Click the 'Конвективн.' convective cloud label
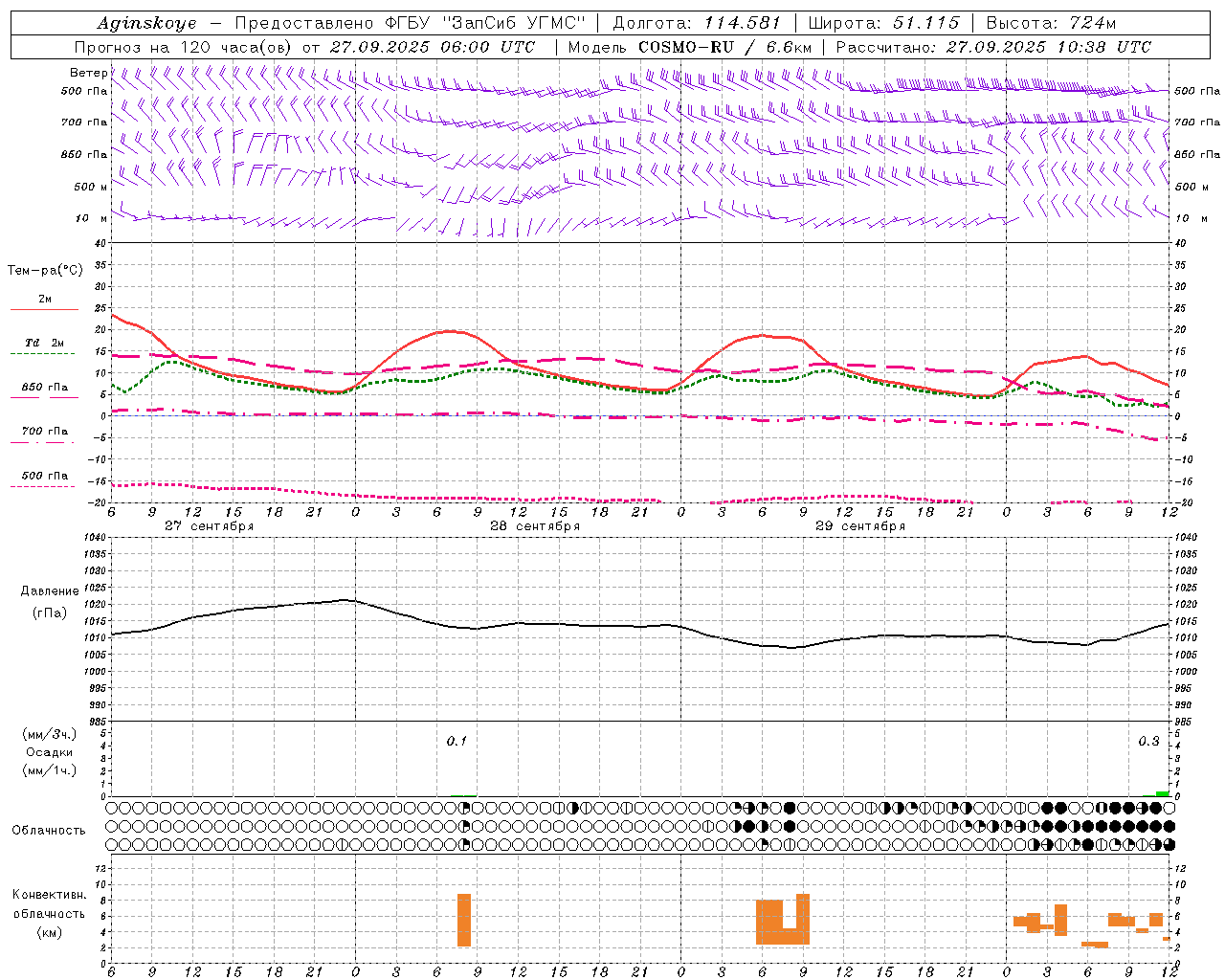The height and width of the screenshot is (980, 1225). pos(50,895)
